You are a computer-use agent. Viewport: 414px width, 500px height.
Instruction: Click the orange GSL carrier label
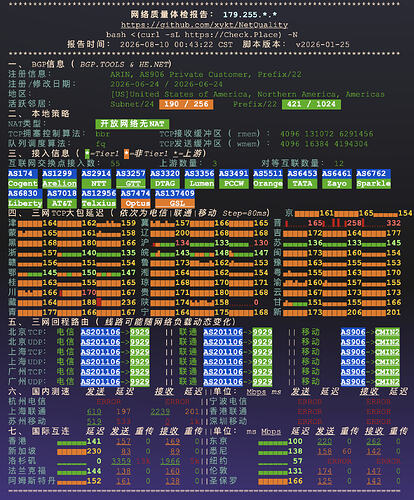pyautogui.click(x=175, y=203)
